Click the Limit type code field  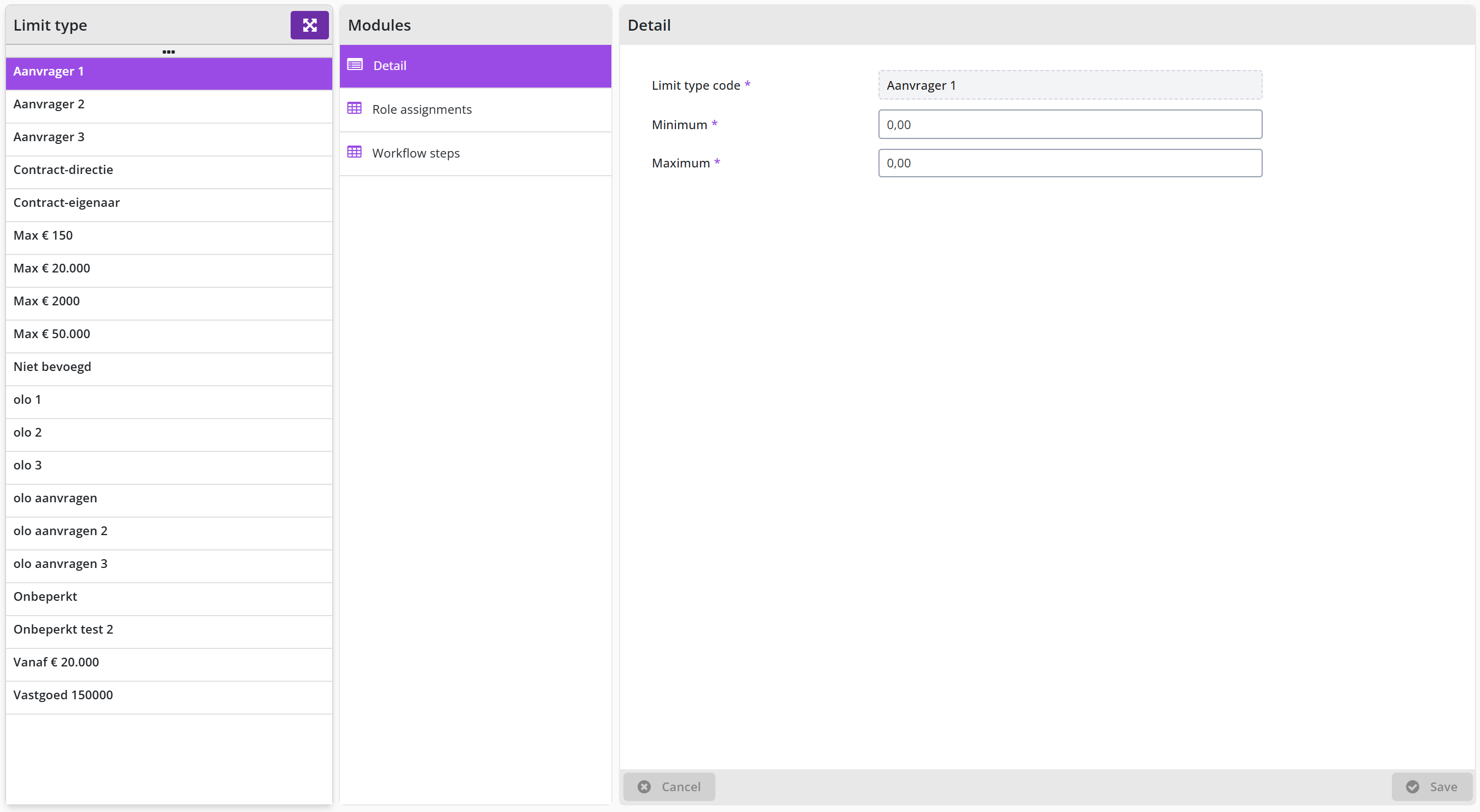(x=1070, y=85)
